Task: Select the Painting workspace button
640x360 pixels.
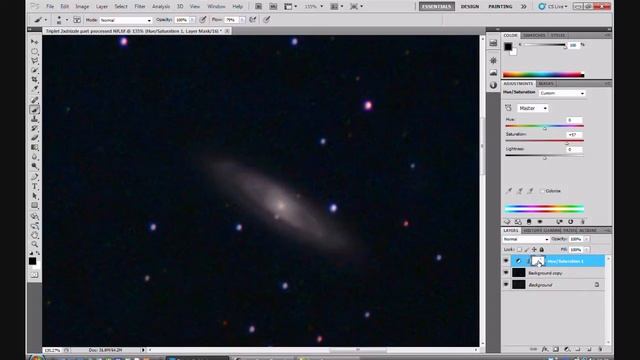Action: point(500,7)
